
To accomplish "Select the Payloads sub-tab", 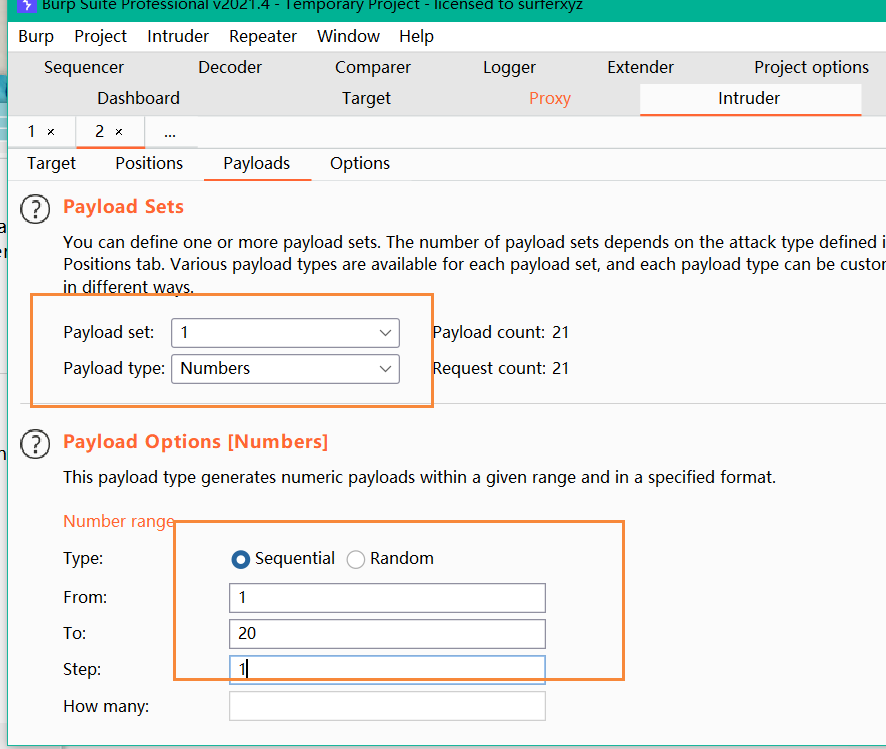I will [x=257, y=163].
